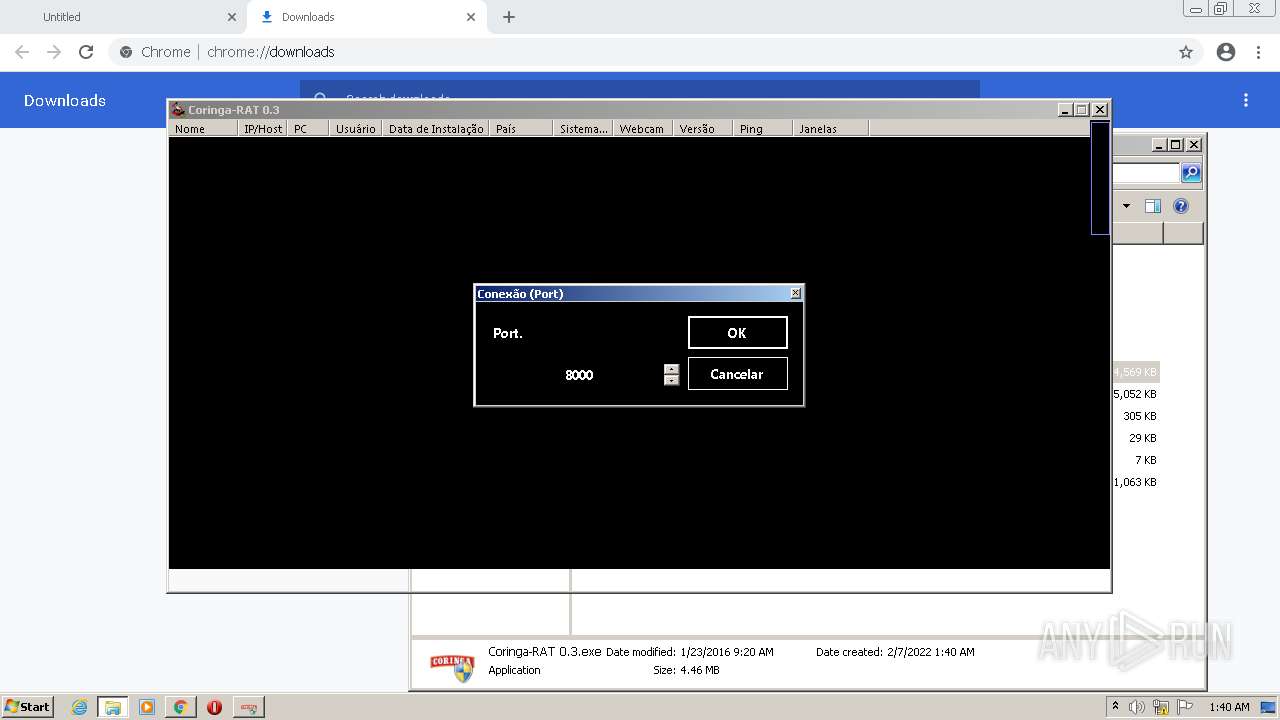The height and width of the screenshot is (720, 1280).
Task: Click the Explorer search input field
Action: click(x=1146, y=173)
